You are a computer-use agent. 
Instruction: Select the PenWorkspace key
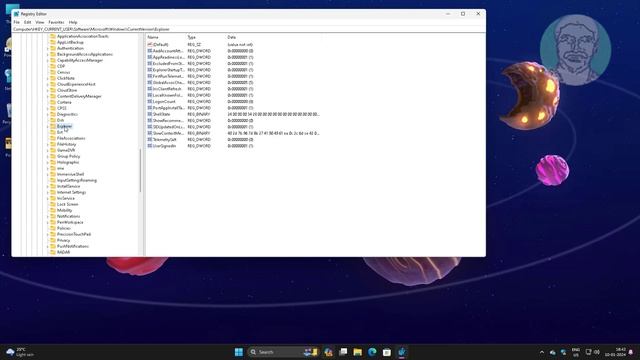tap(70, 222)
